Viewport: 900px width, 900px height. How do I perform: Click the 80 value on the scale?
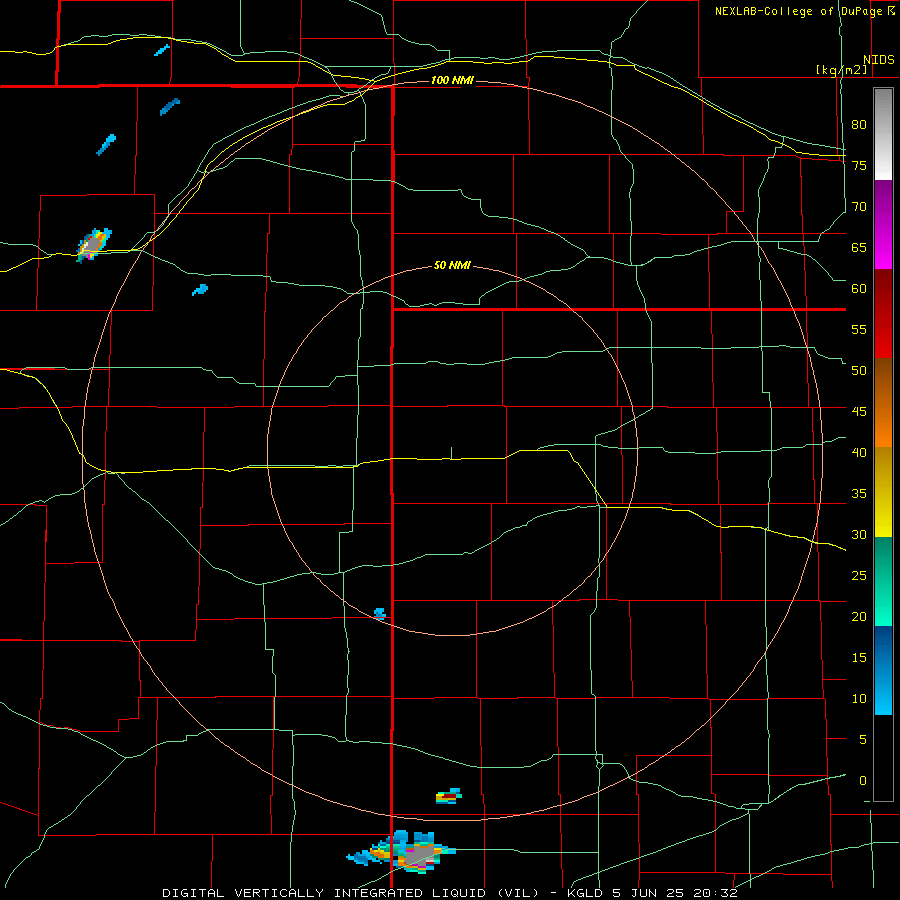859,125
